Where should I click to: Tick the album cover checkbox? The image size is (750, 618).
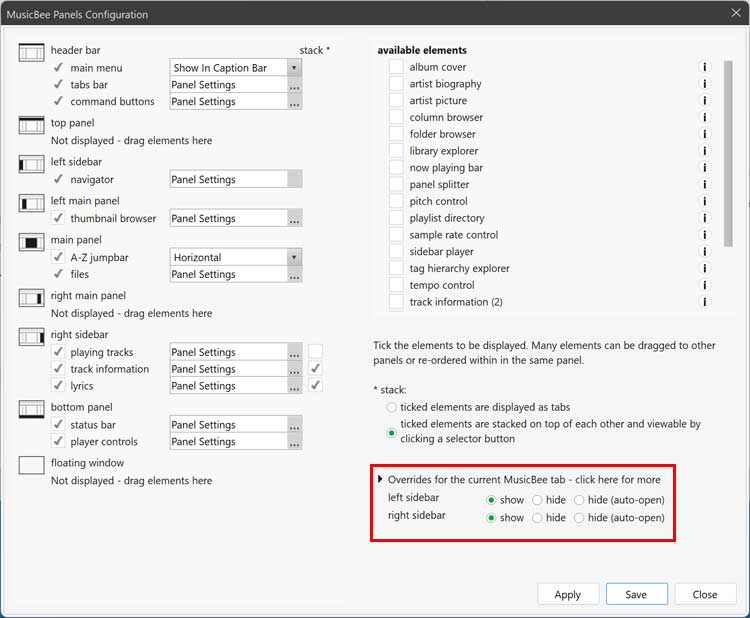[396, 67]
